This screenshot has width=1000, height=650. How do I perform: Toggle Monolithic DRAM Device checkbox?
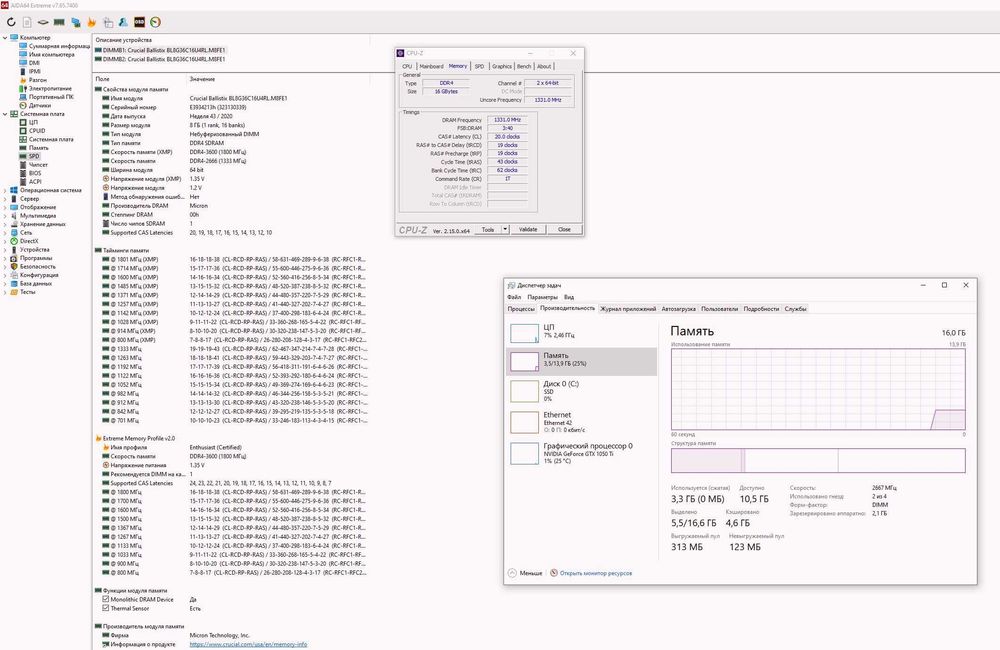pos(106,599)
